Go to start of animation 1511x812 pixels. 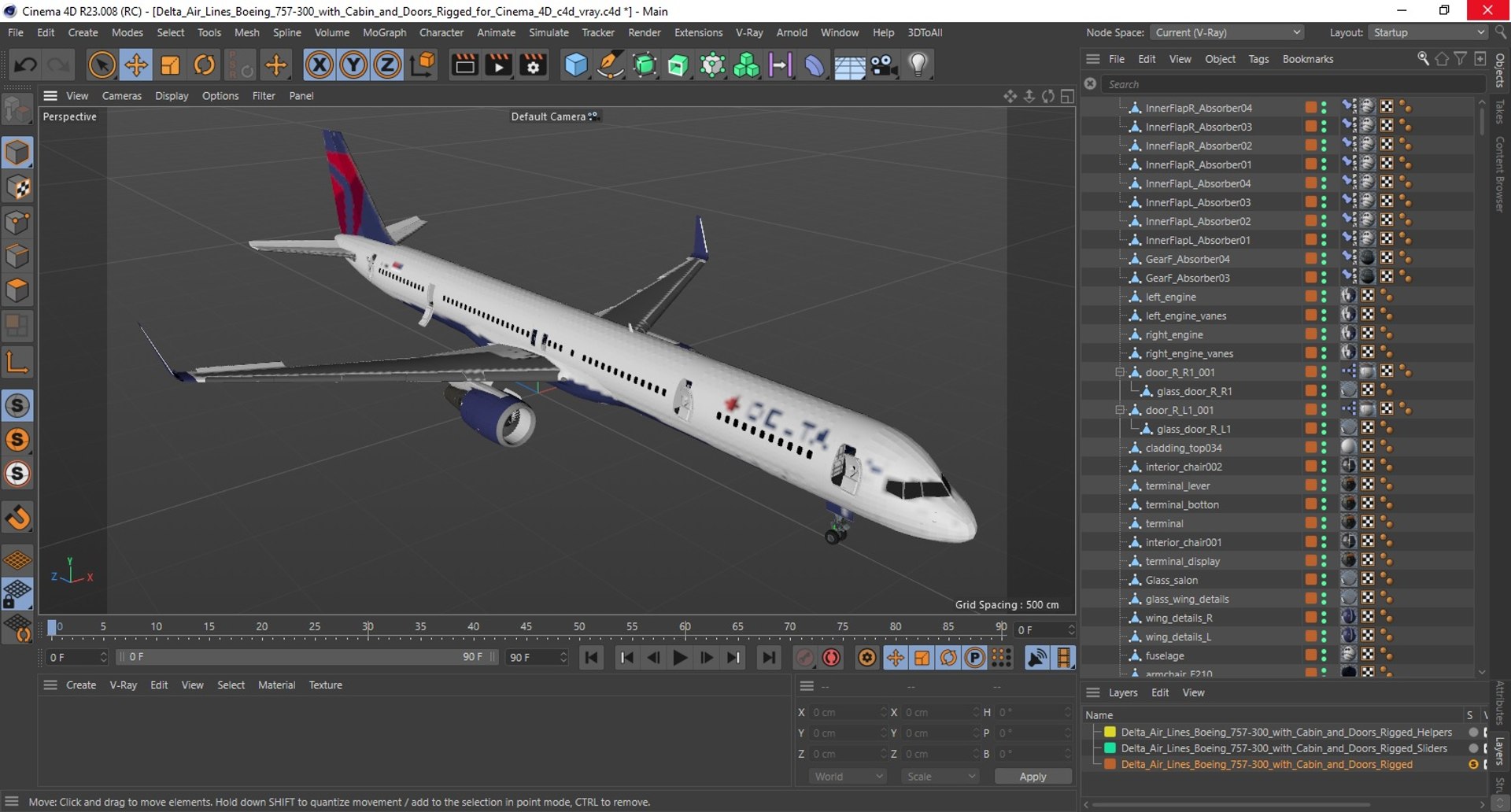pyautogui.click(x=591, y=658)
